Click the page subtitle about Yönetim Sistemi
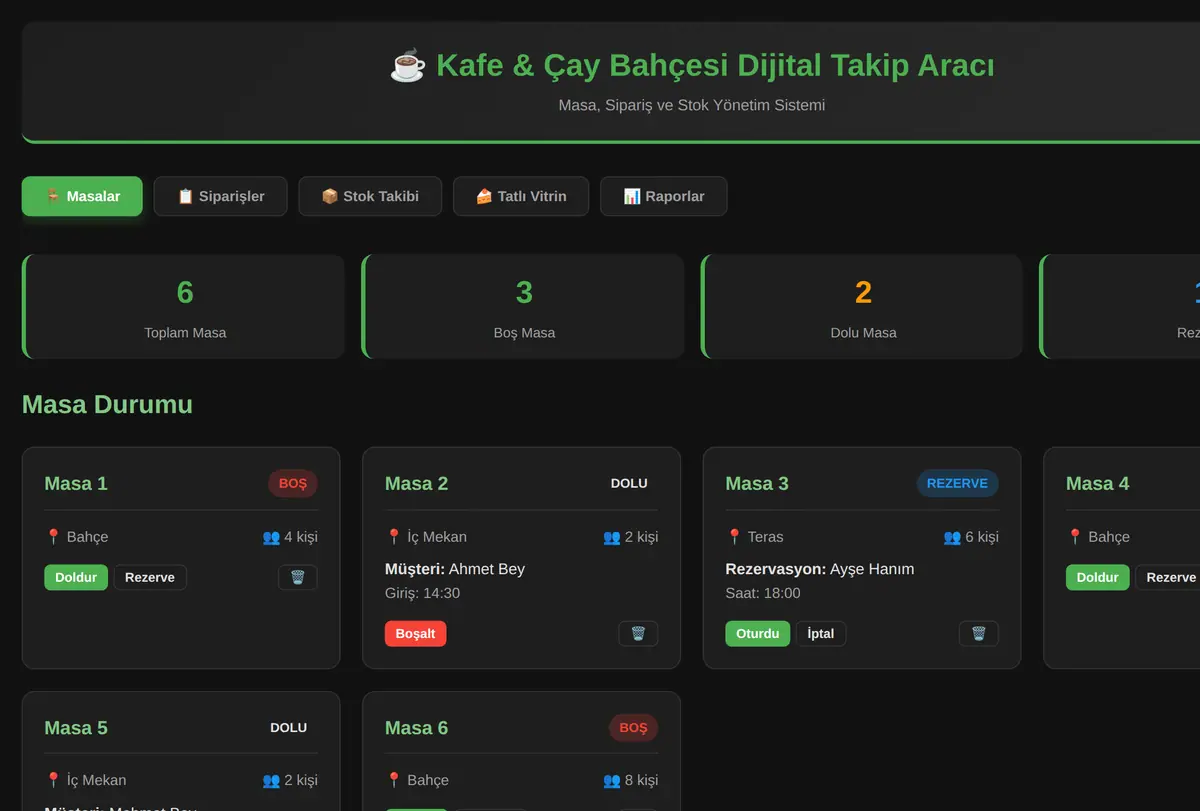 point(692,105)
